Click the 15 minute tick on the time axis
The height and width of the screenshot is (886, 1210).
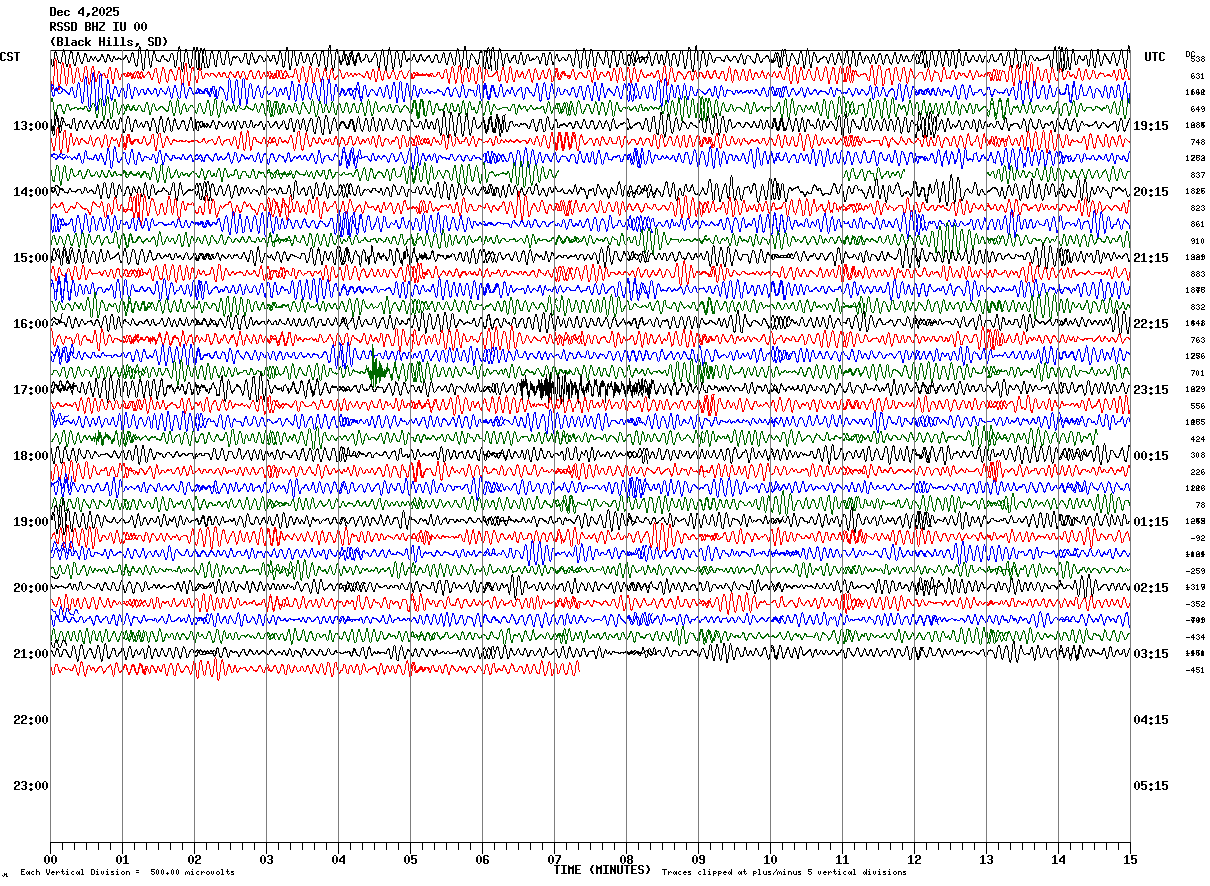pyautogui.click(x=1129, y=859)
